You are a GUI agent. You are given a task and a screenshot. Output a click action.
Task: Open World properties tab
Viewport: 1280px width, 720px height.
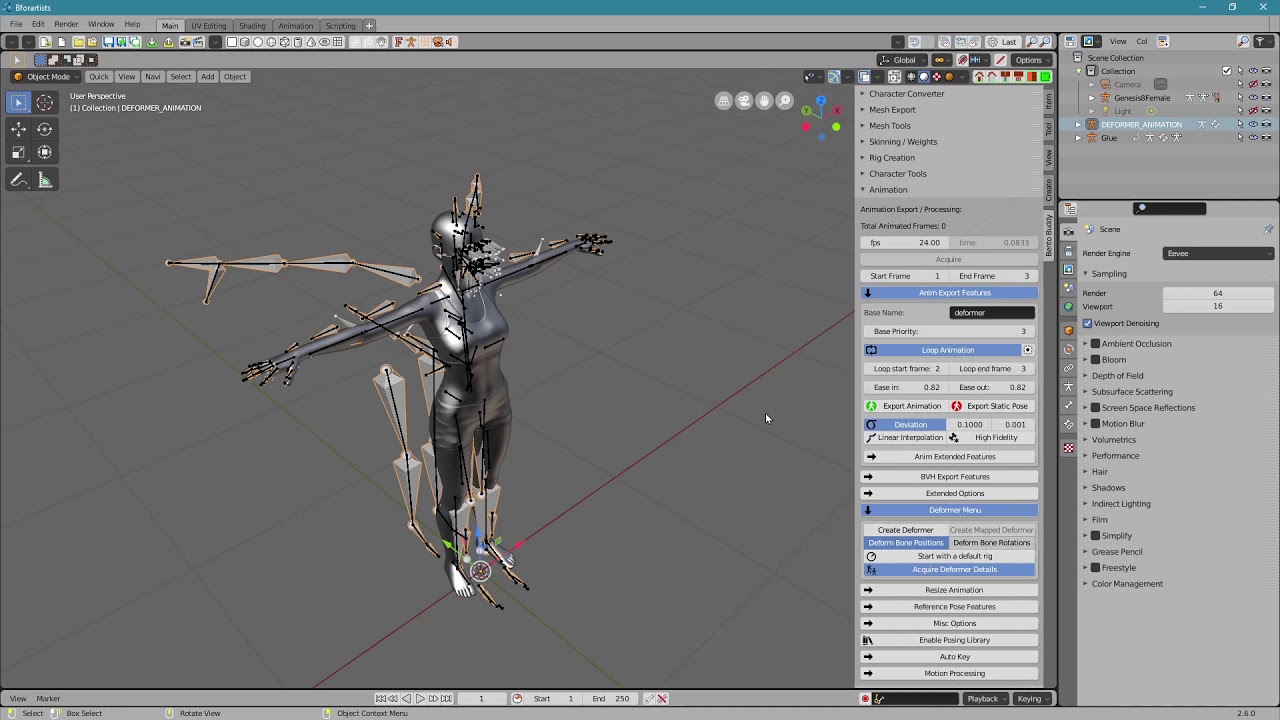[x=1068, y=306]
